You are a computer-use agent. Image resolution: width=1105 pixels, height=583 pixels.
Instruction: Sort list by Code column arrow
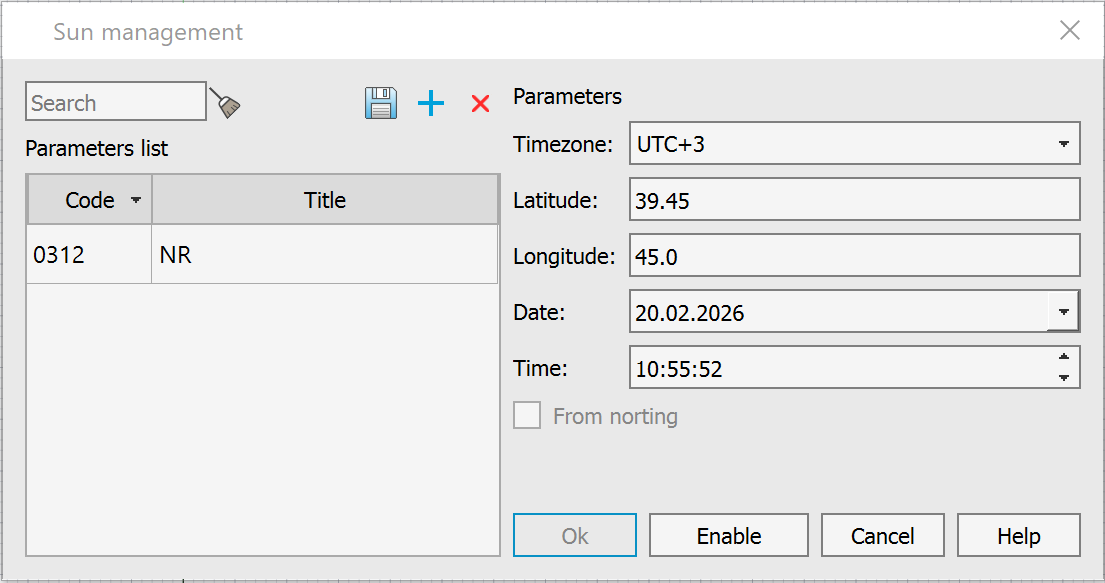tap(136, 200)
